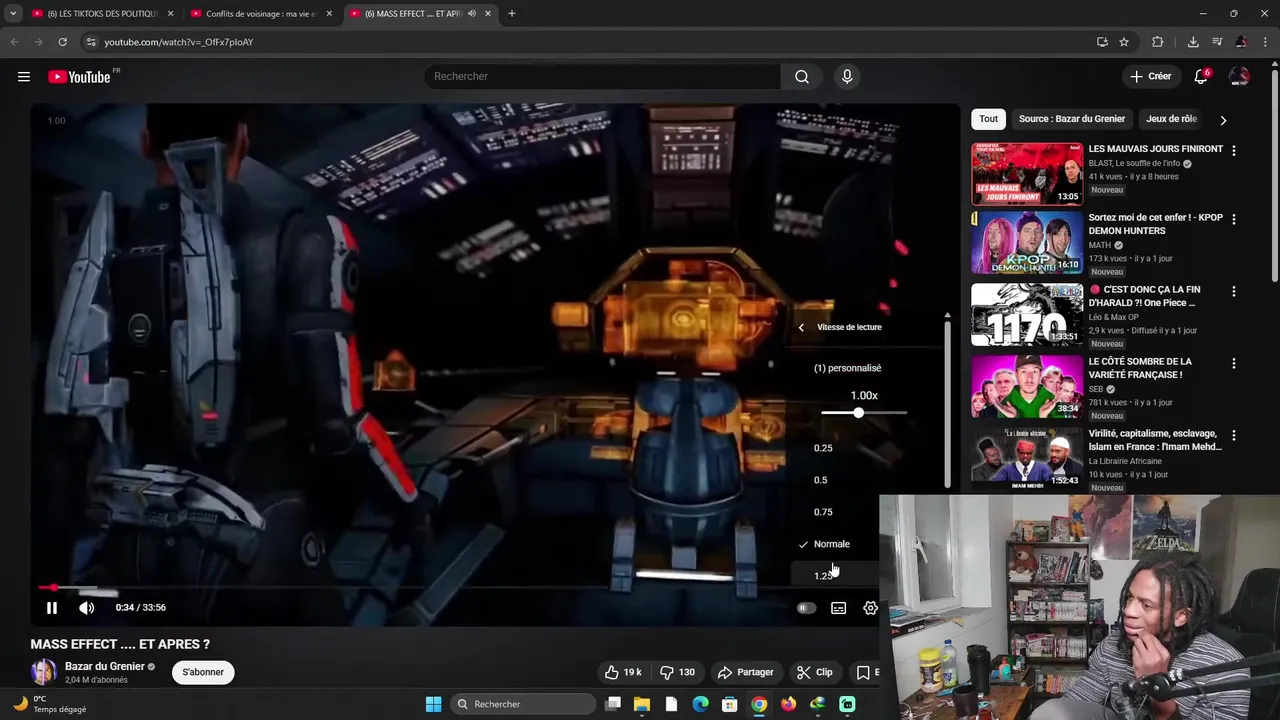Open File Explorer from the taskbar
The image size is (1280, 720).
(x=642, y=704)
